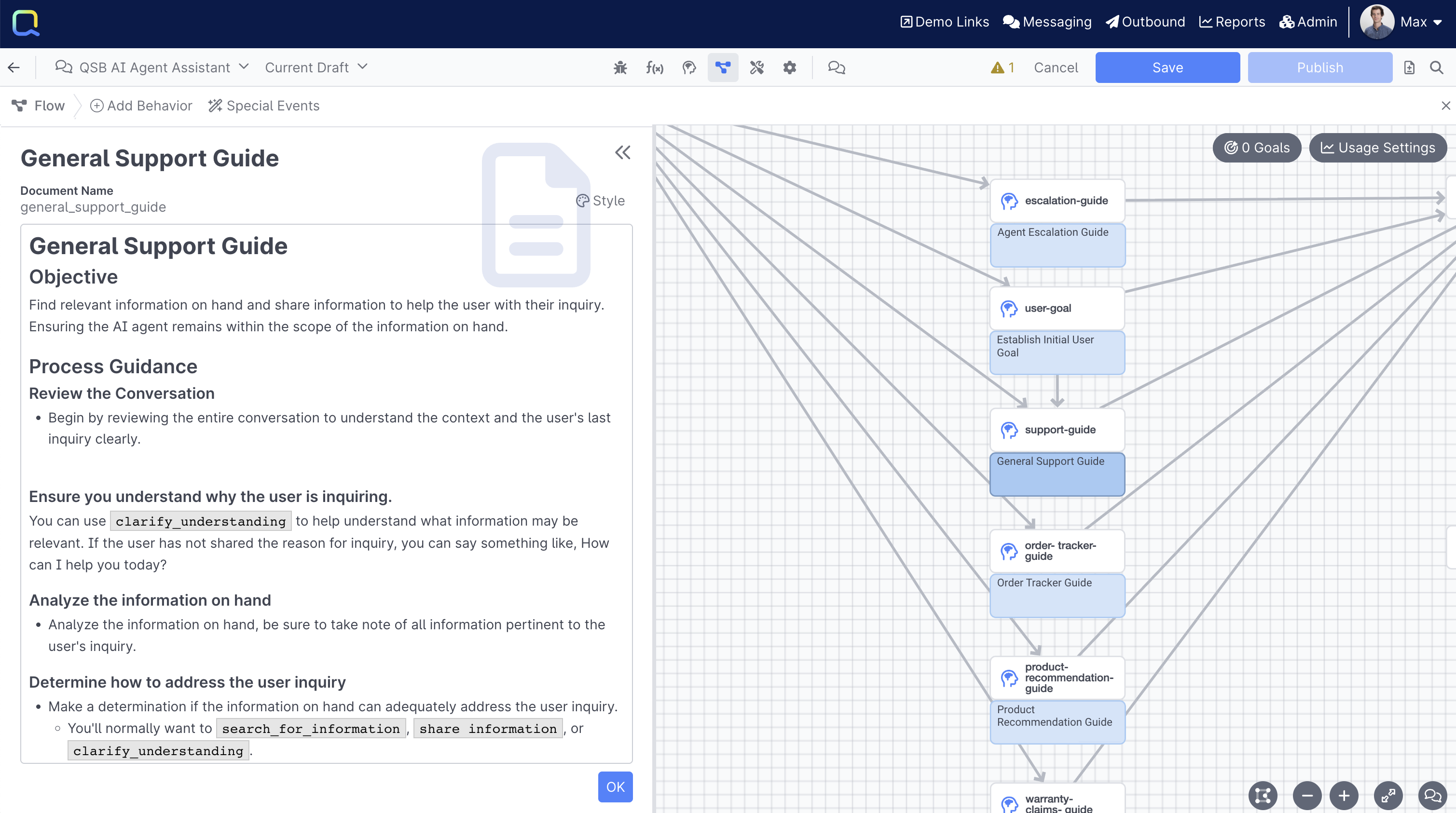Click the AI brain icon in toolbar
The width and height of the screenshot is (1456, 813).
[689, 67]
